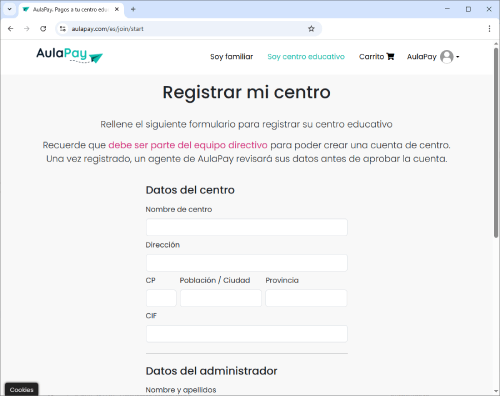Click the AulaPay account menu label
The height and width of the screenshot is (396, 500).
(x=422, y=57)
